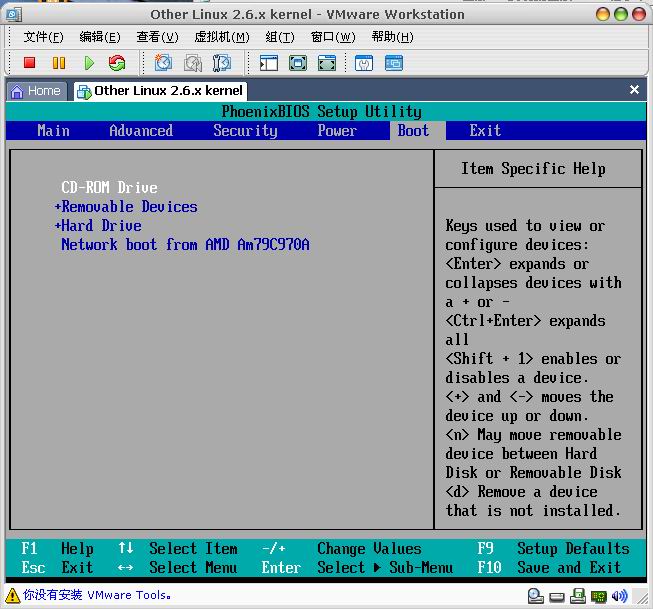Viewport: 653px width, 609px height.
Task: Open the 编辑(E) menu
Action: (x=100, y=37)
